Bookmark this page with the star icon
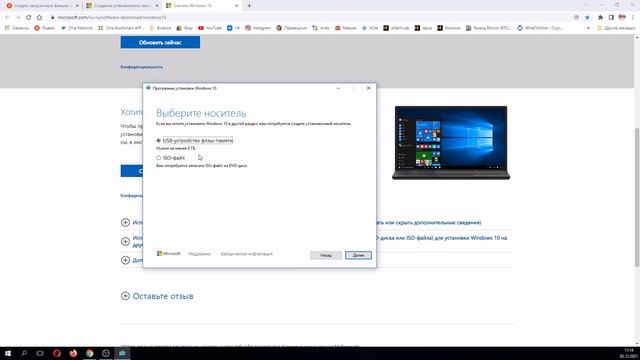The width and height of the screenshot is (640, 360). coord(587,18)
